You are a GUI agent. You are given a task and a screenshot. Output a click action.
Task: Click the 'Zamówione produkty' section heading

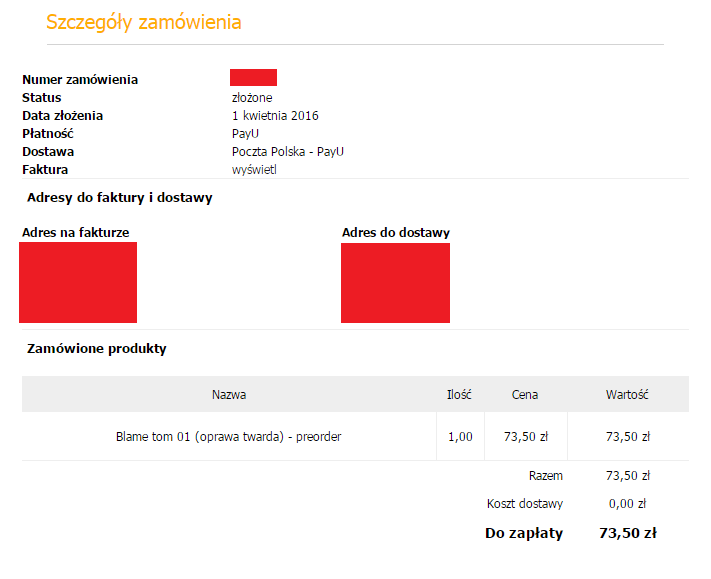tap(96, 348)
